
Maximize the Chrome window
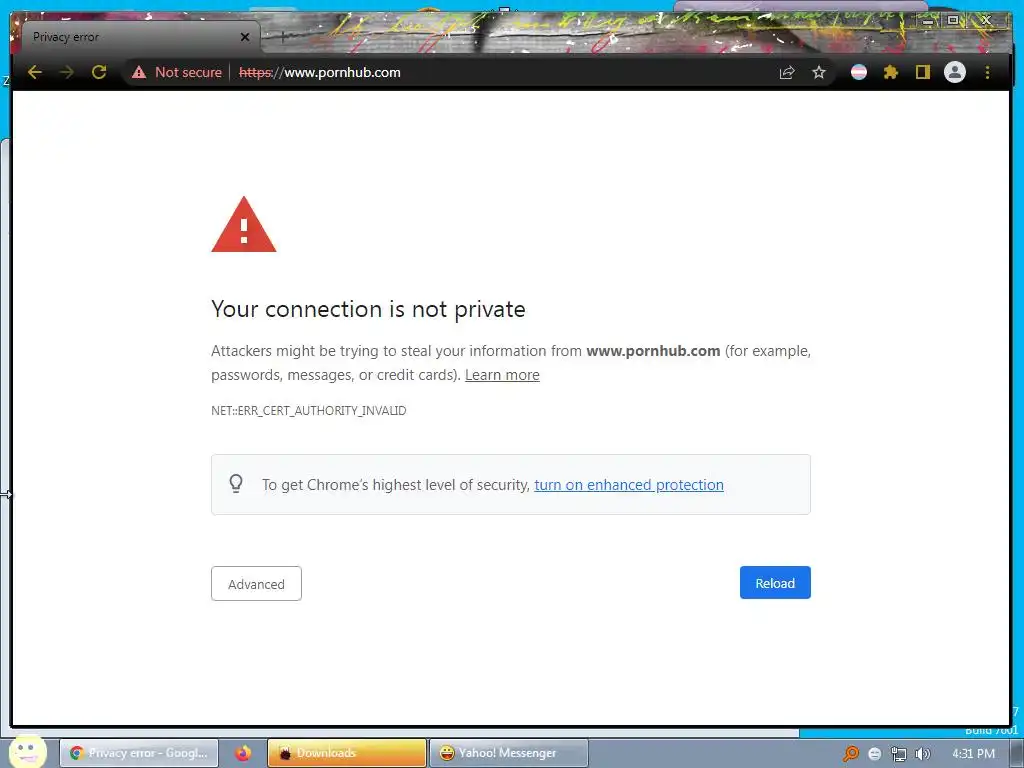pyautogui.click(x=953, y=20)
